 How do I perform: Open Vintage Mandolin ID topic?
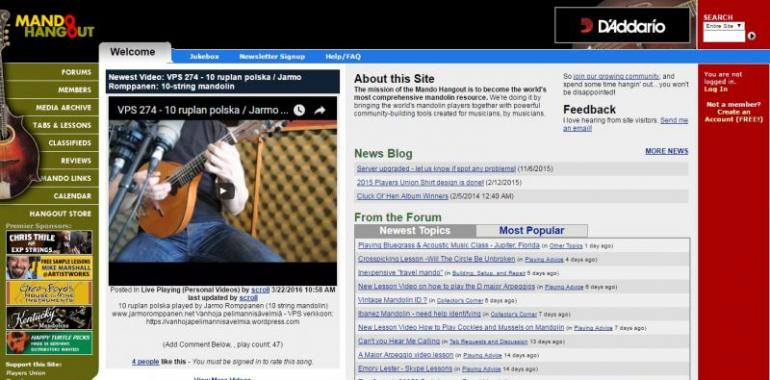[x=392, y=299]
